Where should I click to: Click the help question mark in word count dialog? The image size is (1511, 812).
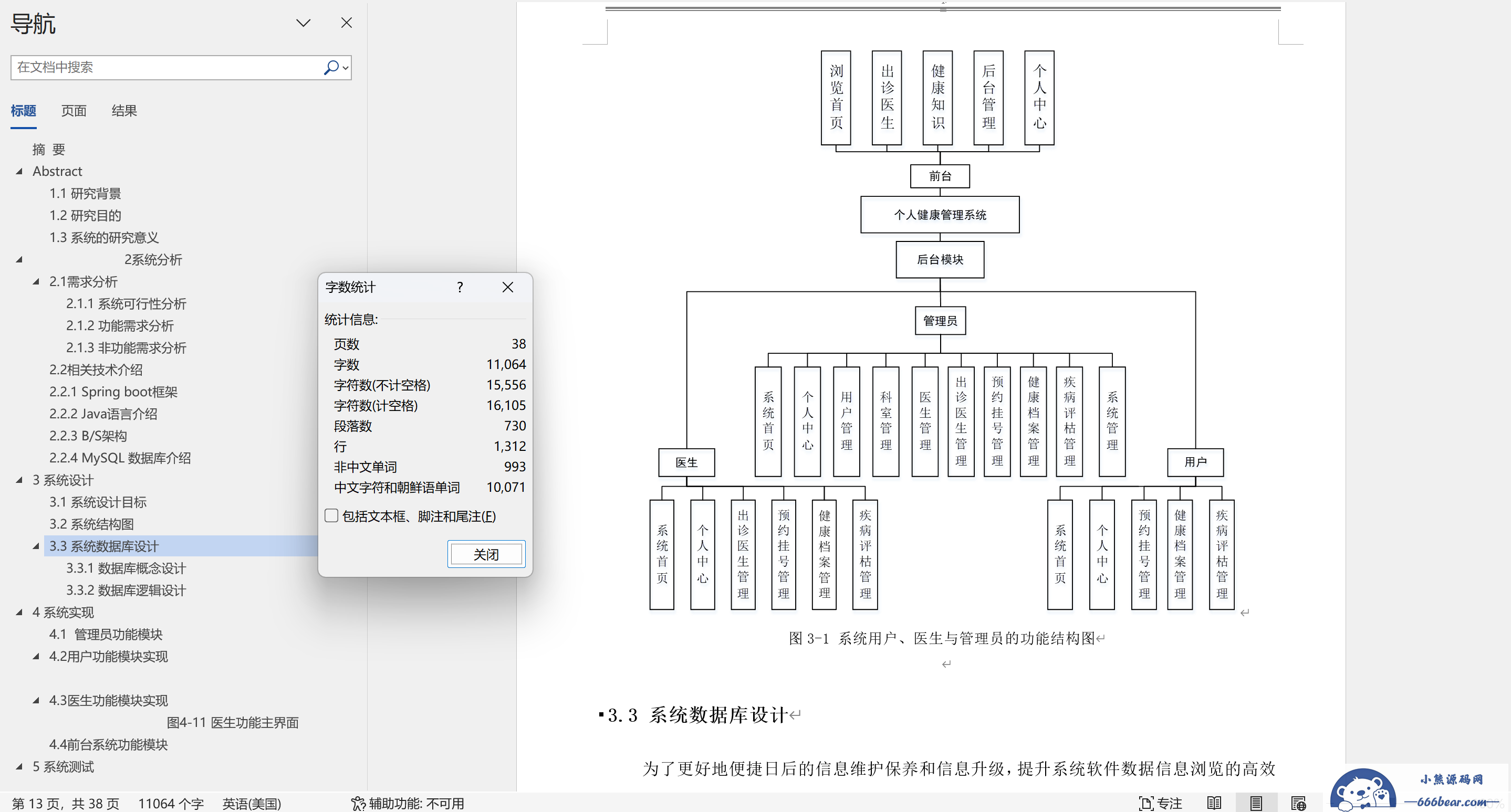[x=460, y=287]
